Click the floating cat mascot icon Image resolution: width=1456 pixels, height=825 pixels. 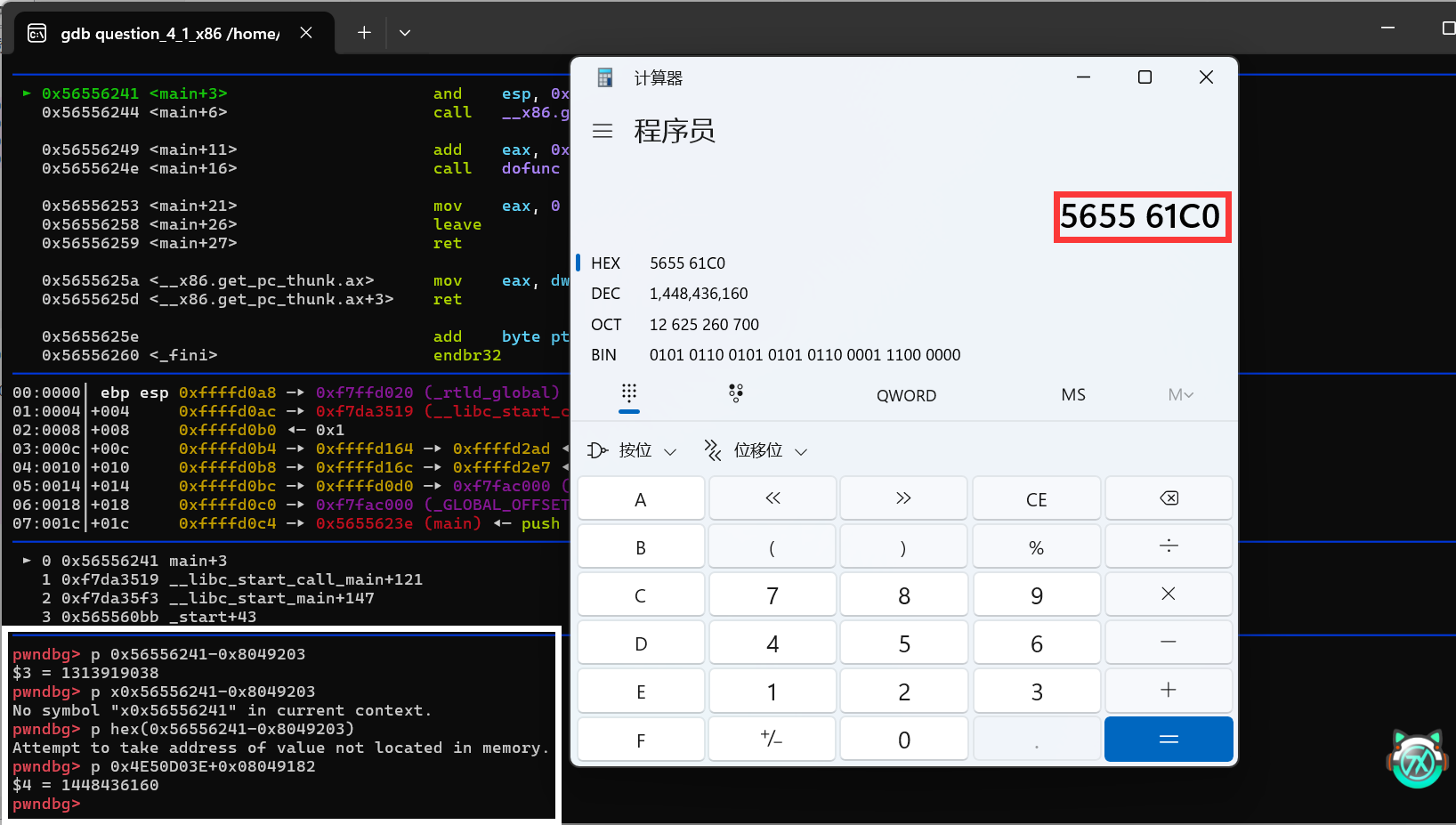(1416, 759)
